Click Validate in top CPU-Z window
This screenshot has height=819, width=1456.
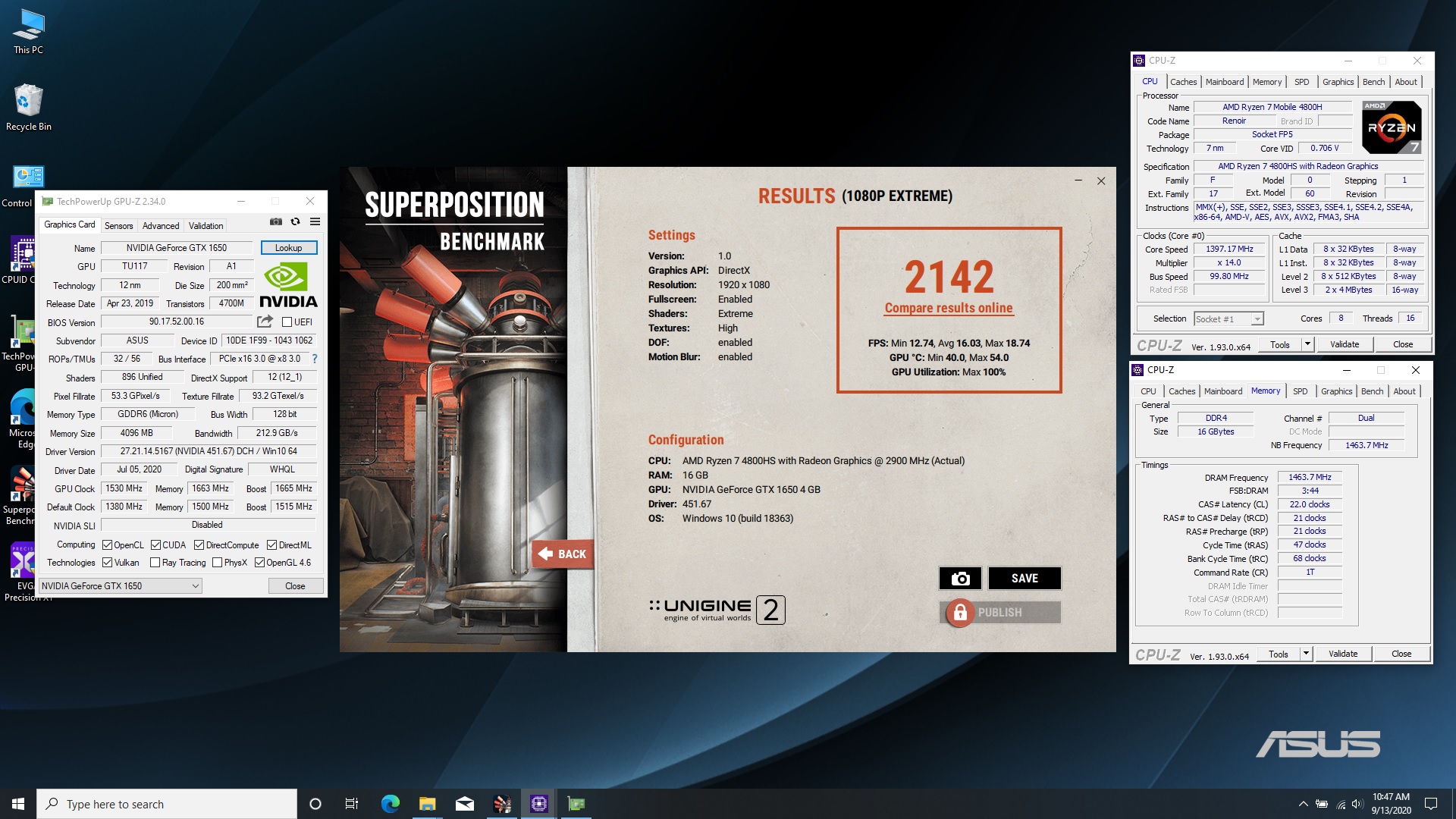click(x=1345, y=344)
